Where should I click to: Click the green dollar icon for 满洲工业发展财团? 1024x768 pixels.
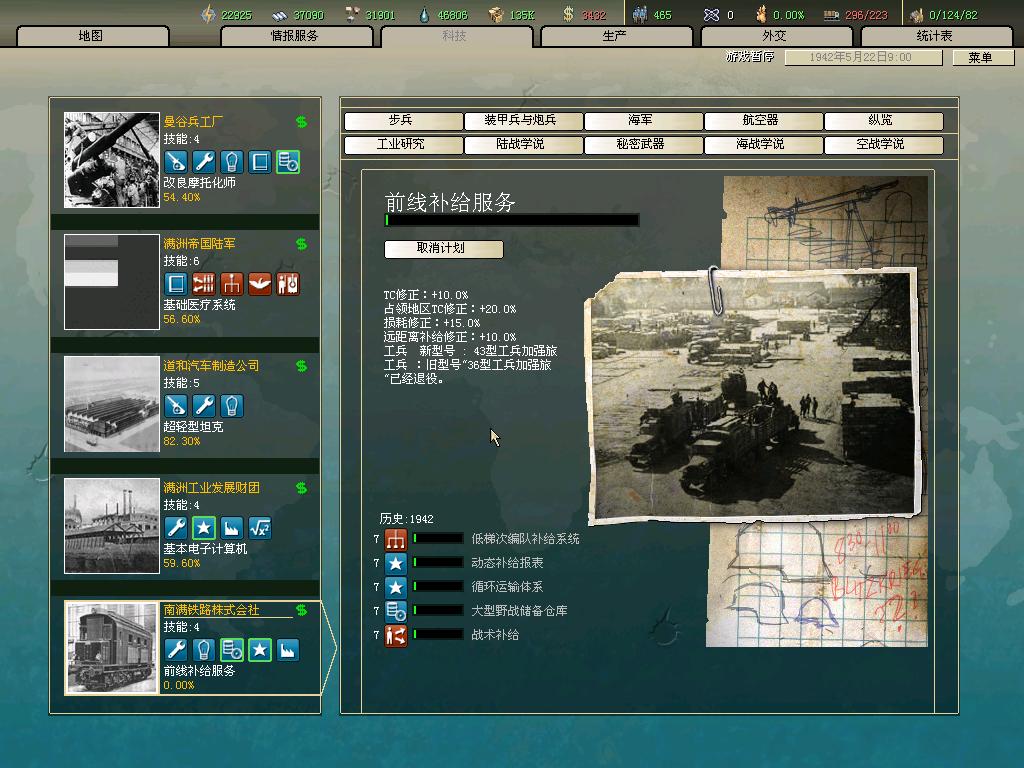(301, 488)
